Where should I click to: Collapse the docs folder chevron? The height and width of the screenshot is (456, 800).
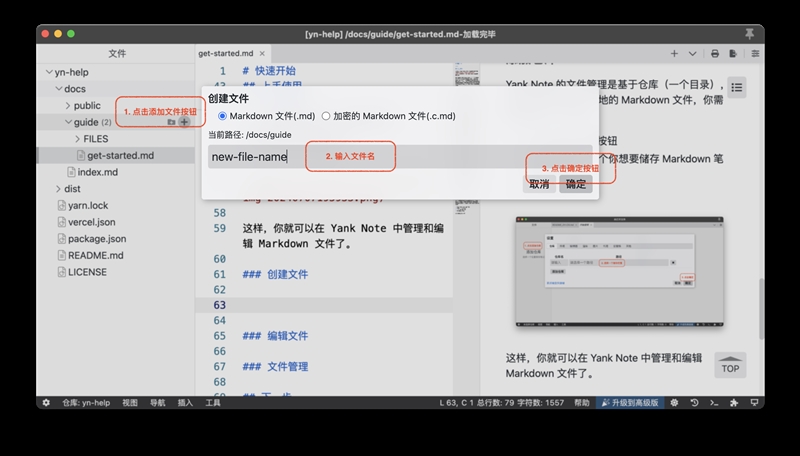click(59, 89)
